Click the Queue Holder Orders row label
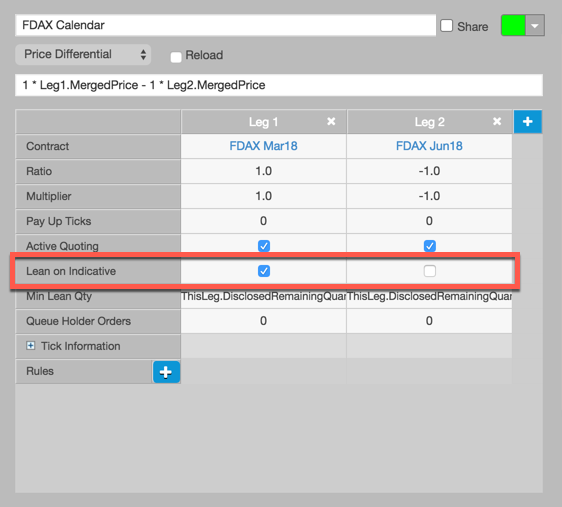Viewport: 562px width, 507px height. (x=78, y=321)
